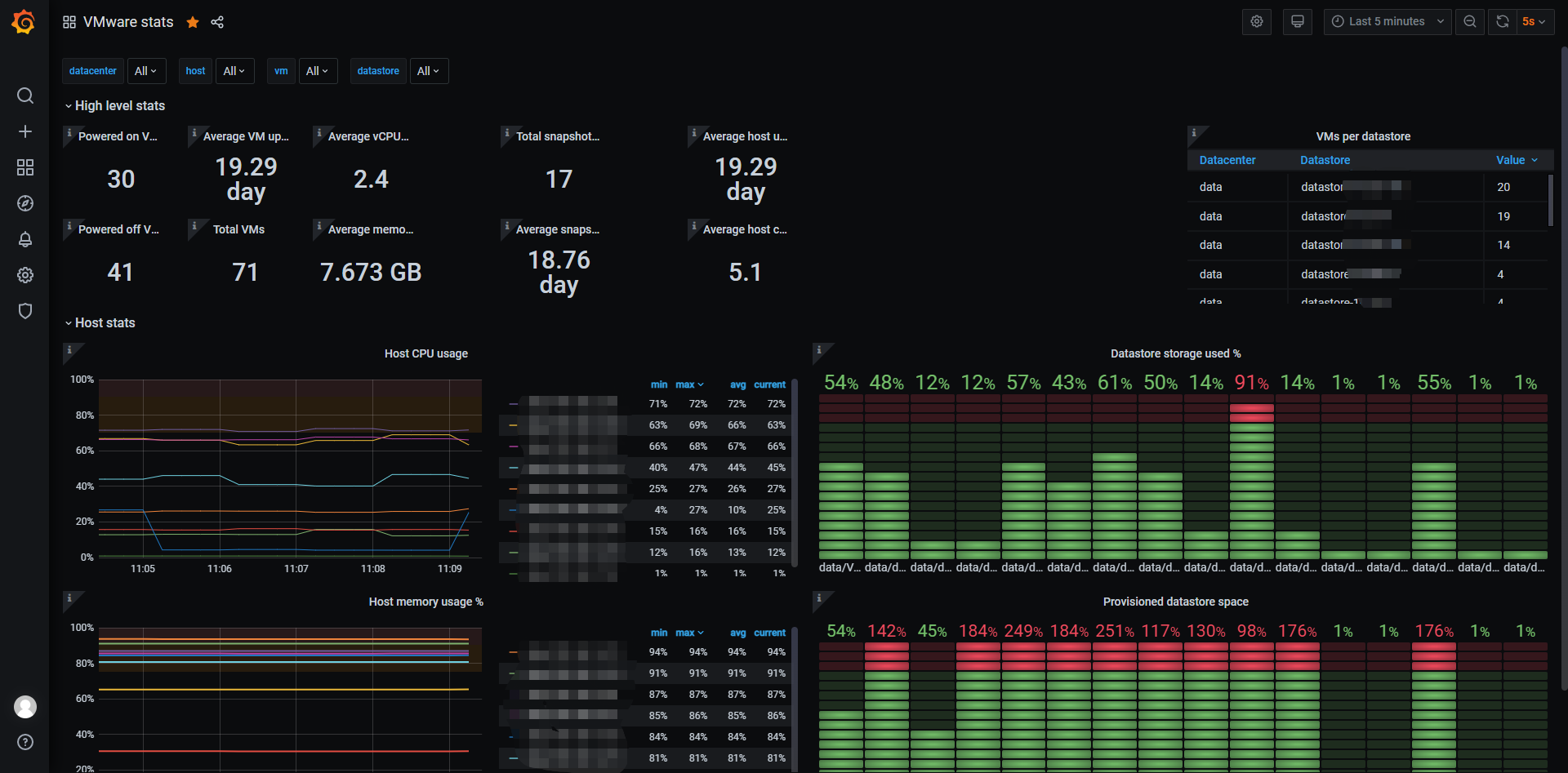Sort CPU legend by min column
Screen dimensions: 1568x773
659,384
